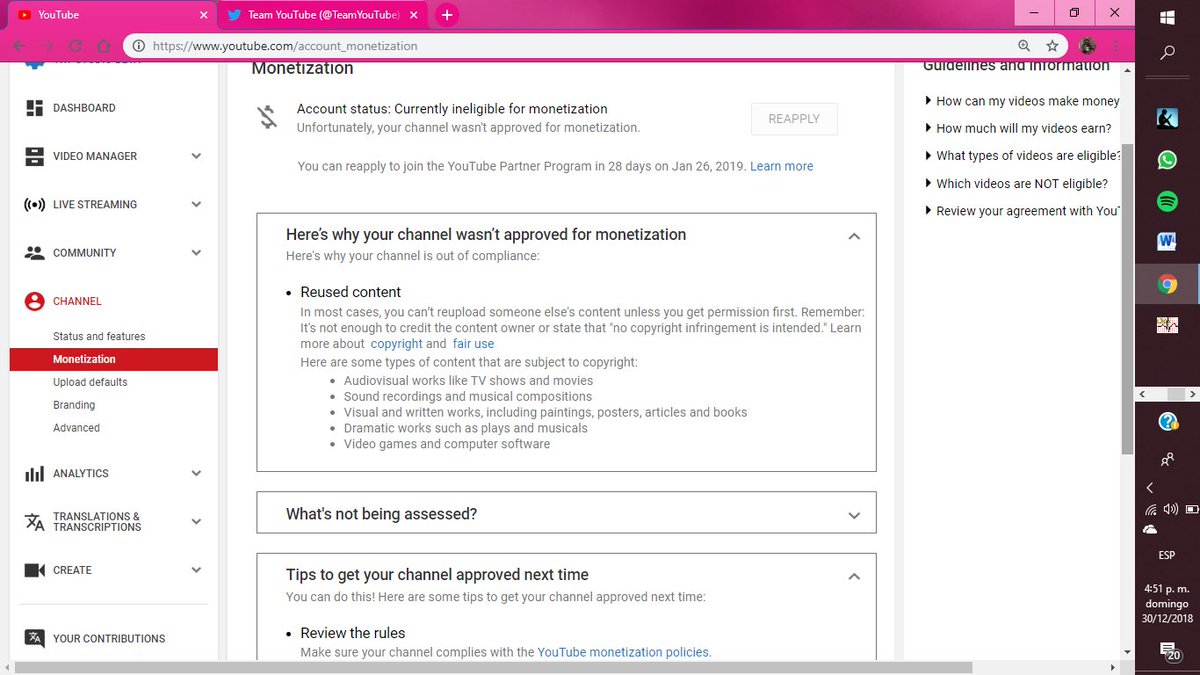Image resolution: width=1200 pixels, height=675 pixels.
Task: Open the copyright link
Action: [396, 344]
